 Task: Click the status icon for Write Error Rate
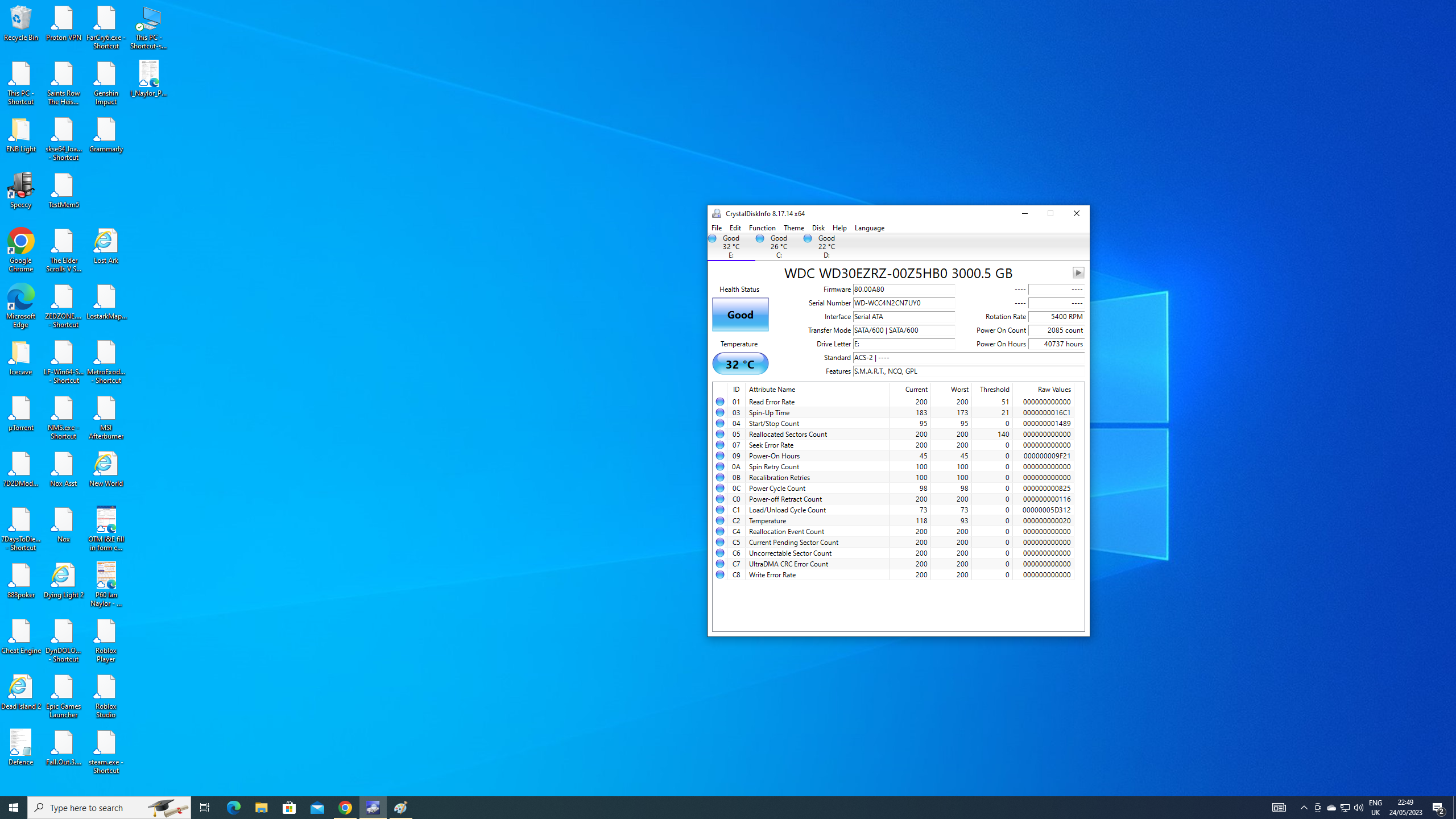tap(720, 574)
